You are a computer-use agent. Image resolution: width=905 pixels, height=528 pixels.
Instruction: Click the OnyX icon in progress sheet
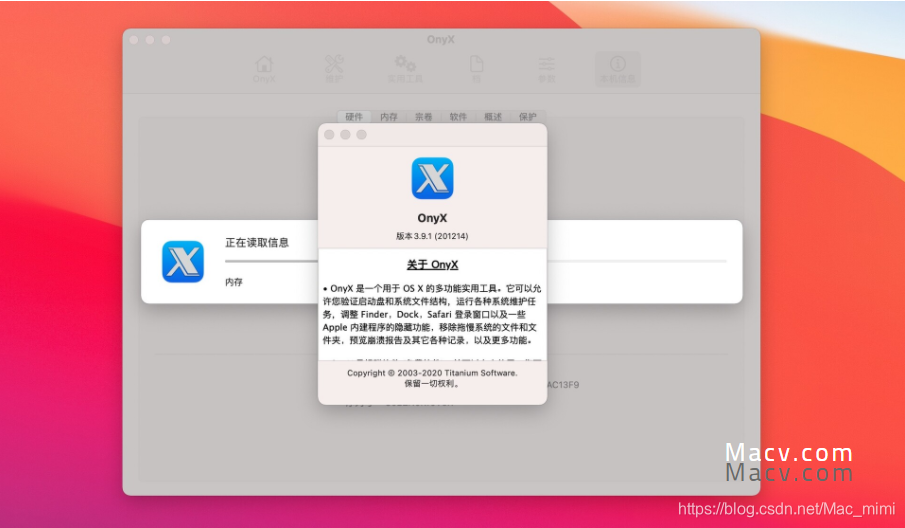pos(183,261)
